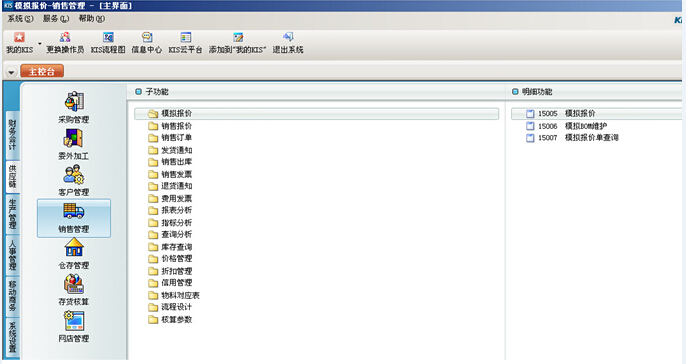
Task: Select the 查询分析 folder
Action: (x=170, y=234)
